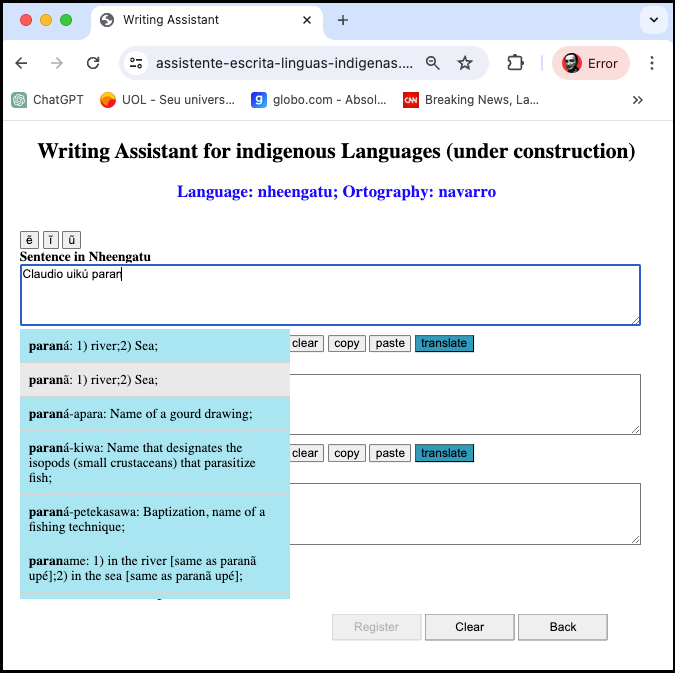Choose the paraná-petekasawa suggestion
Screen dimensions: 675x673
pos(155,519)
